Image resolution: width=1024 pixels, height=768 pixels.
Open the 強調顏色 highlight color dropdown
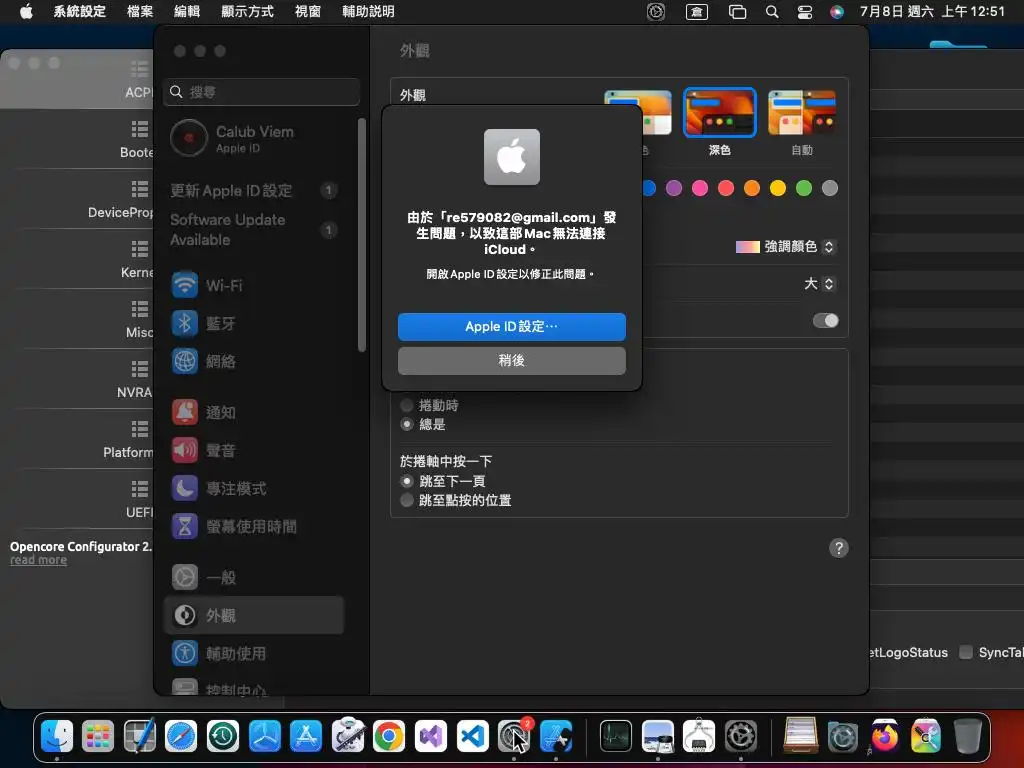pyautogui.click(x=786, y=247)
